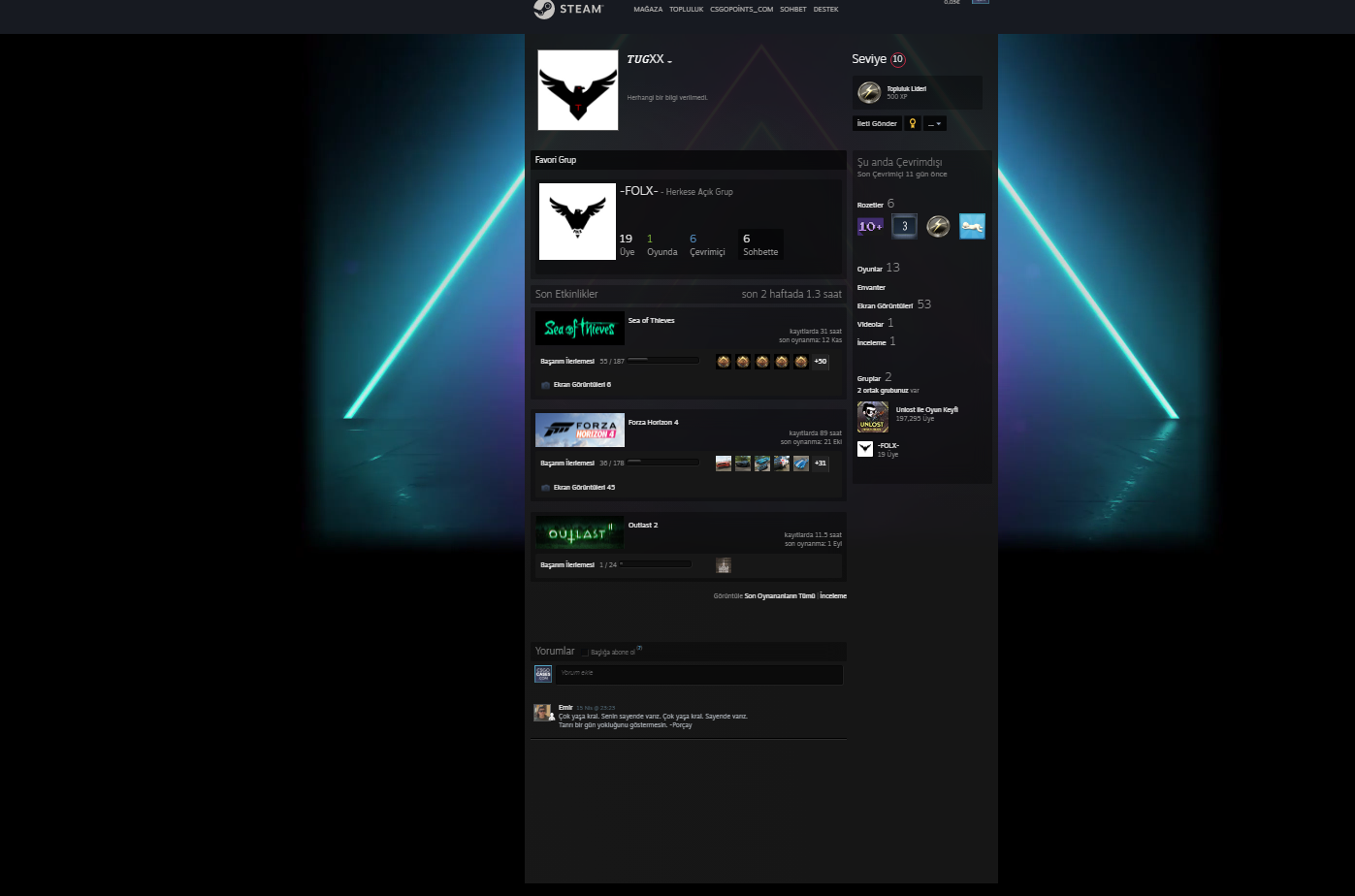
Task: Click Son Oynananların Tümü link
Action: tap(780, 595)
